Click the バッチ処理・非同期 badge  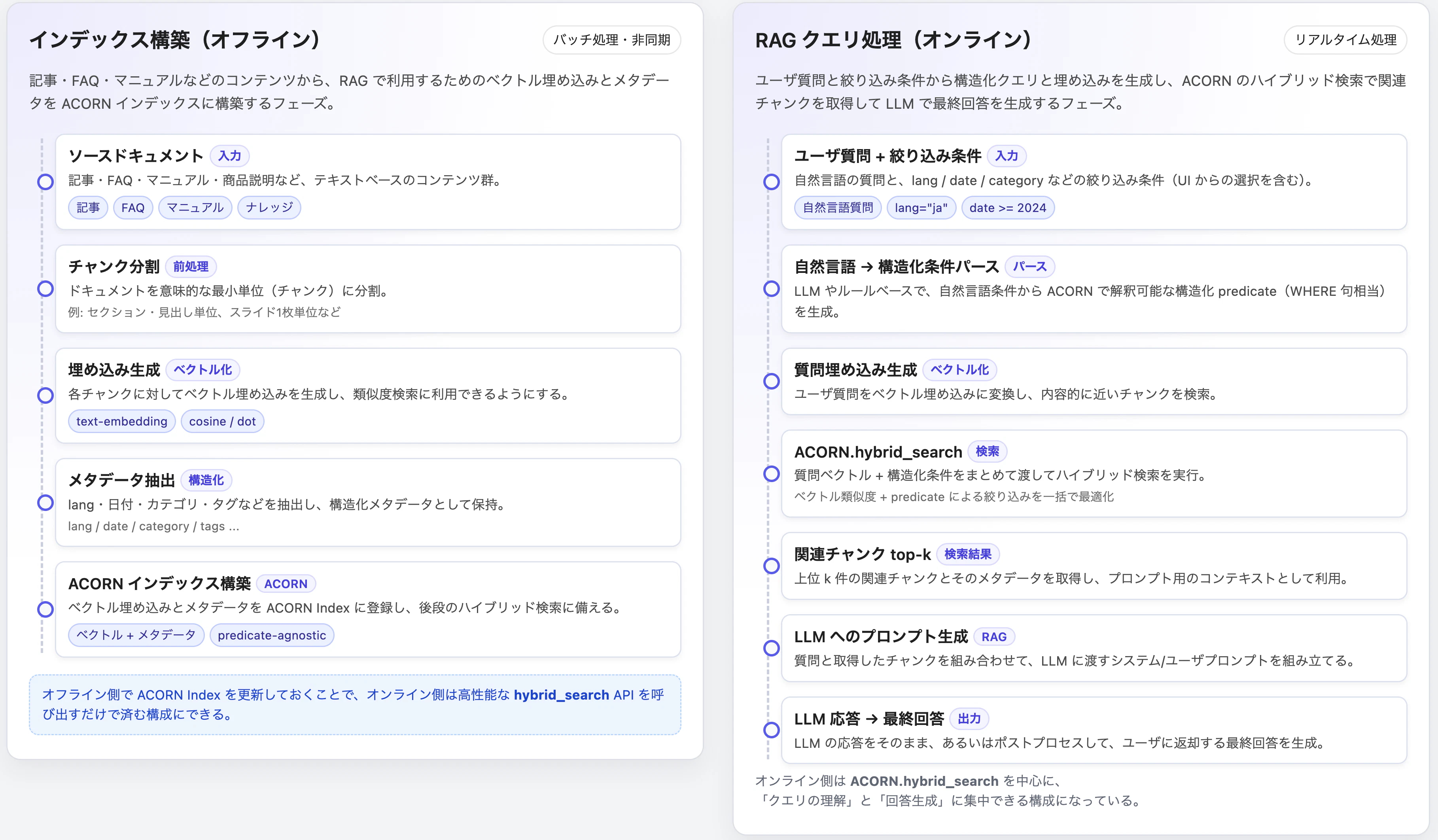611,40
